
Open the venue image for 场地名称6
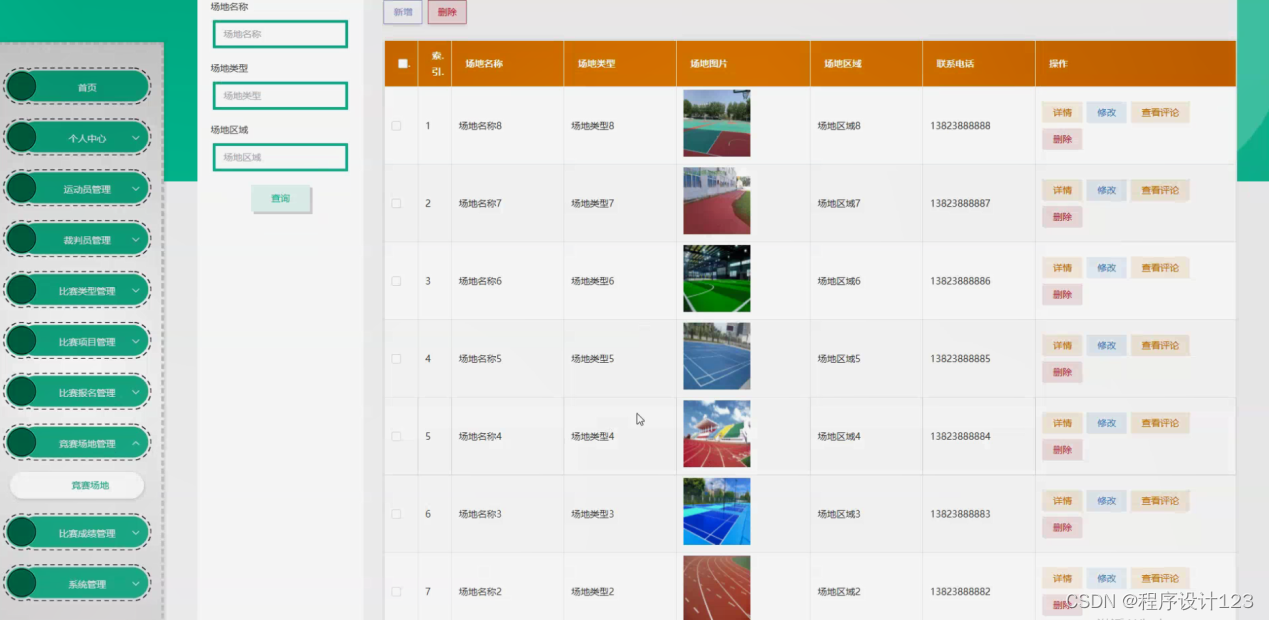716,279
